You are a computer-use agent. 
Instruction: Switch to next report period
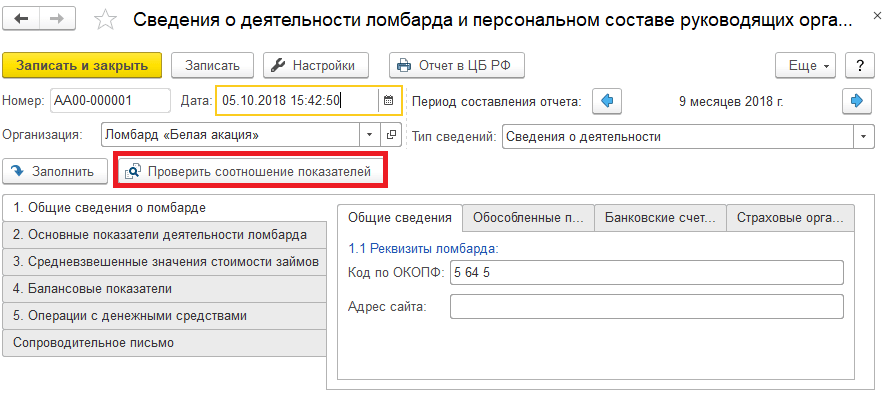pos(857,101)
